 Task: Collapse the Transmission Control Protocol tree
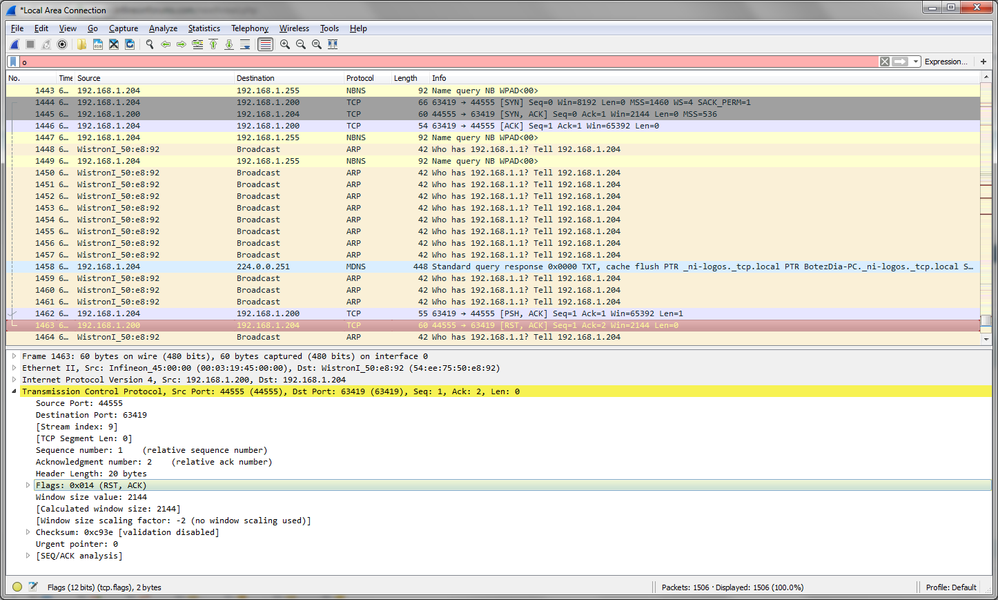pos(14,392)
